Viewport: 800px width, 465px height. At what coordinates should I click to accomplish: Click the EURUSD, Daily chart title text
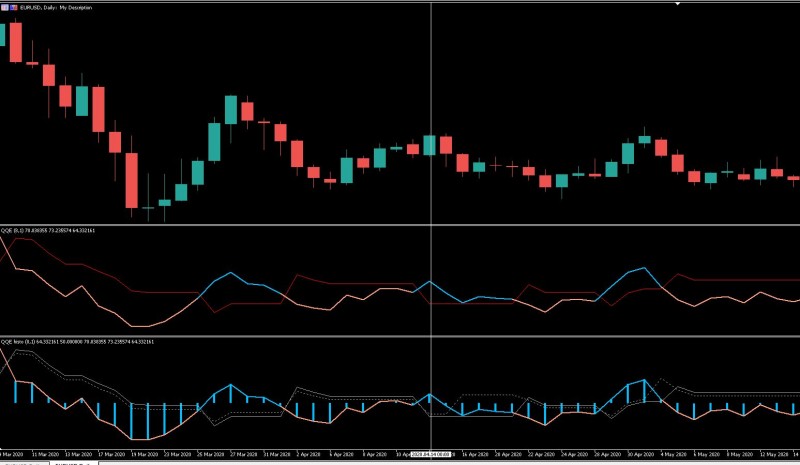pyautogui.click(x=56, y=8)
